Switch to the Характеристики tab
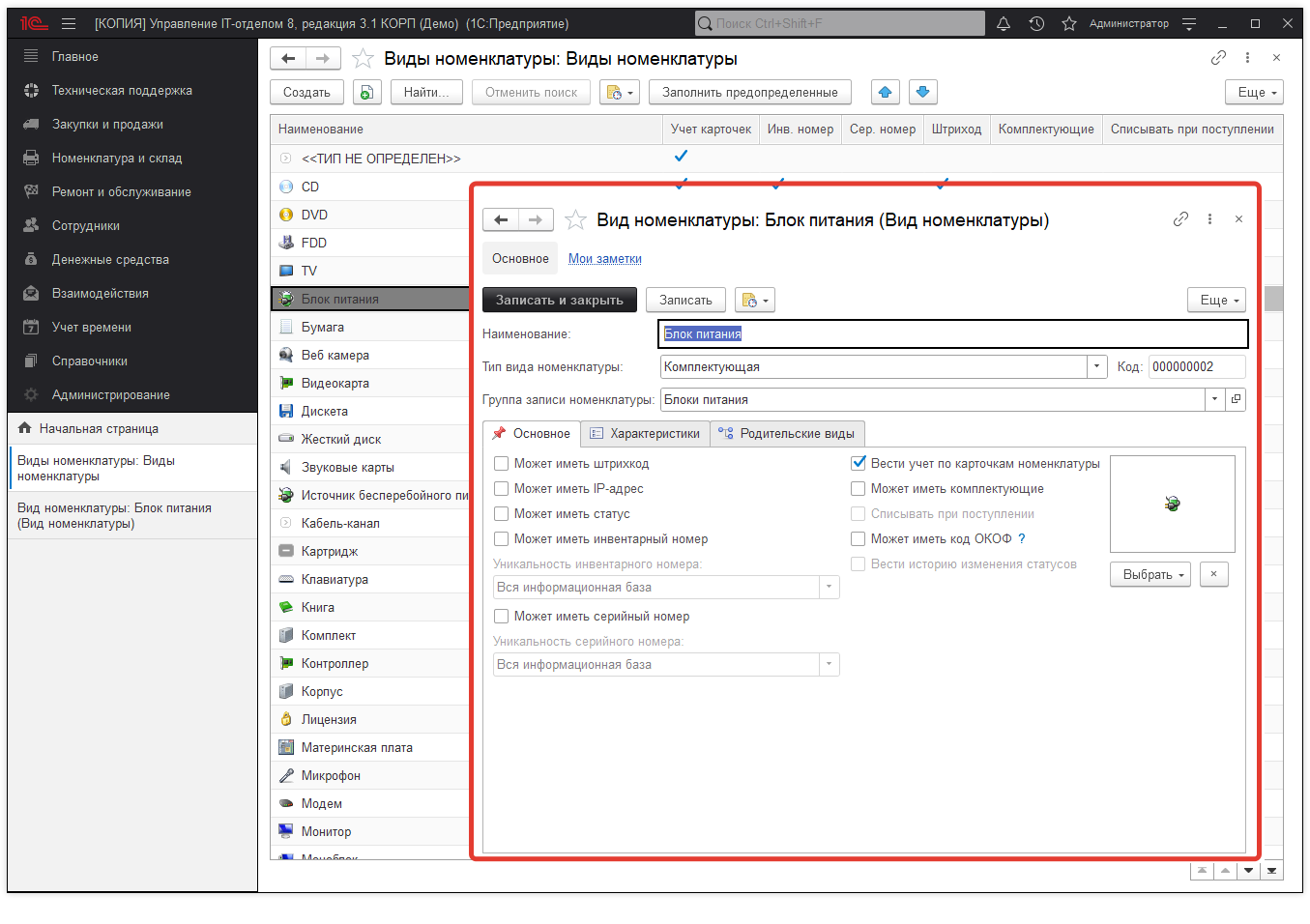The height and width of the screenshot is (924, 1310). point(645,434)
